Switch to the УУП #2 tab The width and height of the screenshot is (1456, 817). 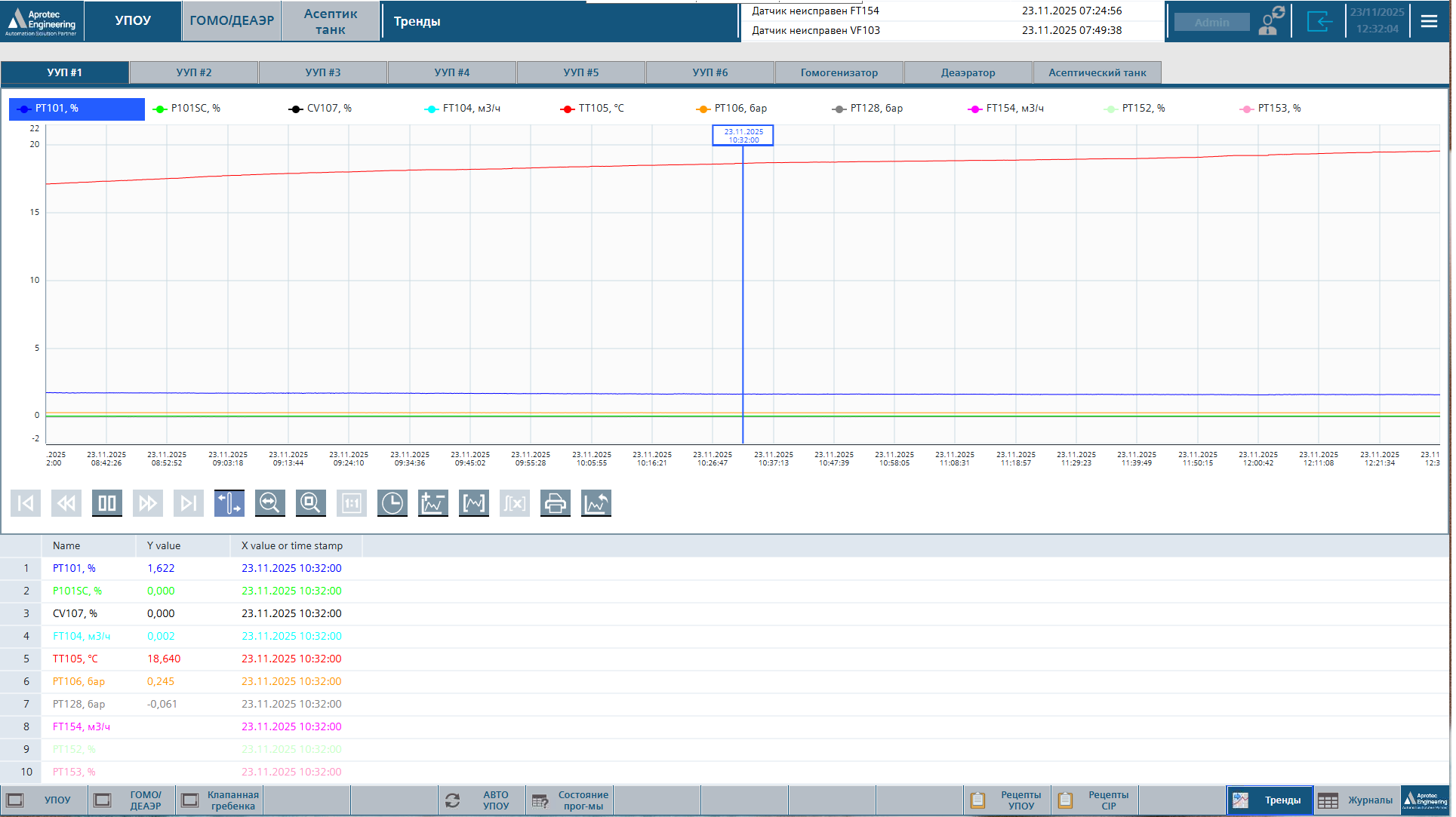click(194, 72)
